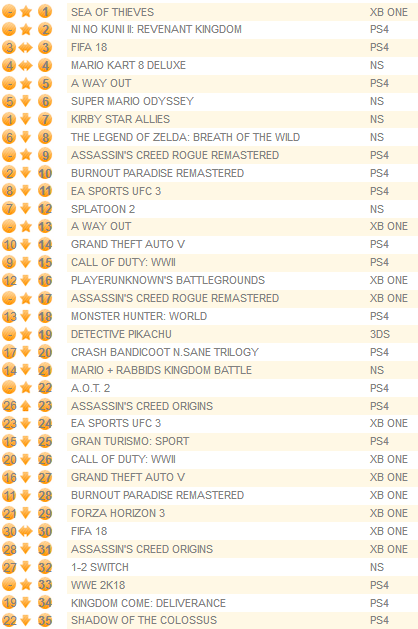Select the Kirby Star Allies title
Viewport: 418px width, 629px height.
click(120, 119)
